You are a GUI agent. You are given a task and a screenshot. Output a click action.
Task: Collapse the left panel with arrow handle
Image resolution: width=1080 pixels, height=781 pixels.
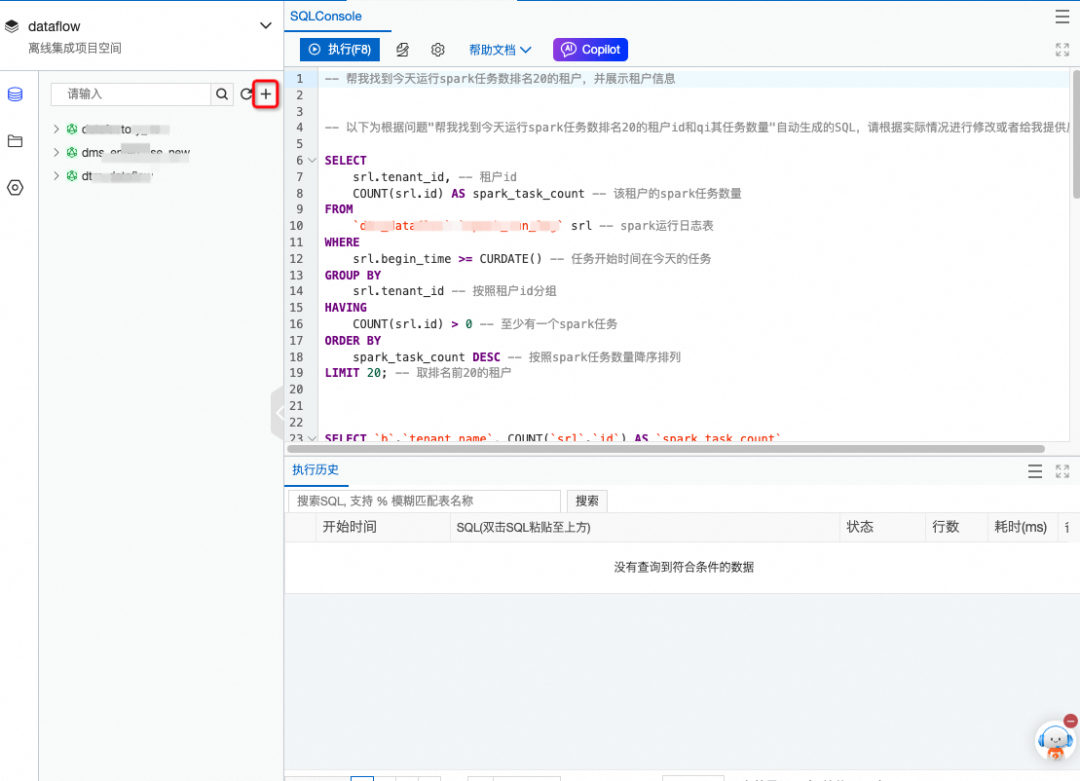pos(278,413)
